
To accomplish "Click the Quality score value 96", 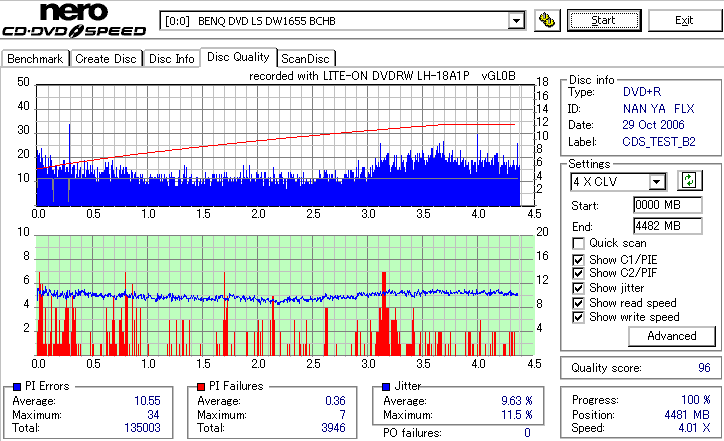I will (704, 368).
